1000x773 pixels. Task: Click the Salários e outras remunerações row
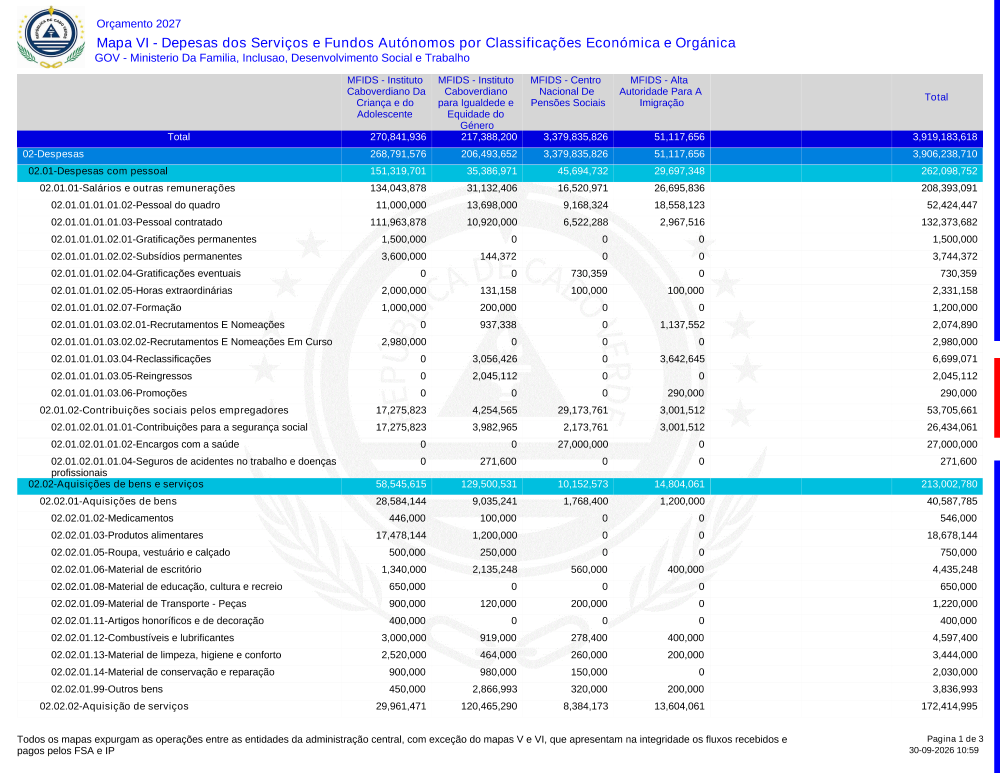[499, 188]
